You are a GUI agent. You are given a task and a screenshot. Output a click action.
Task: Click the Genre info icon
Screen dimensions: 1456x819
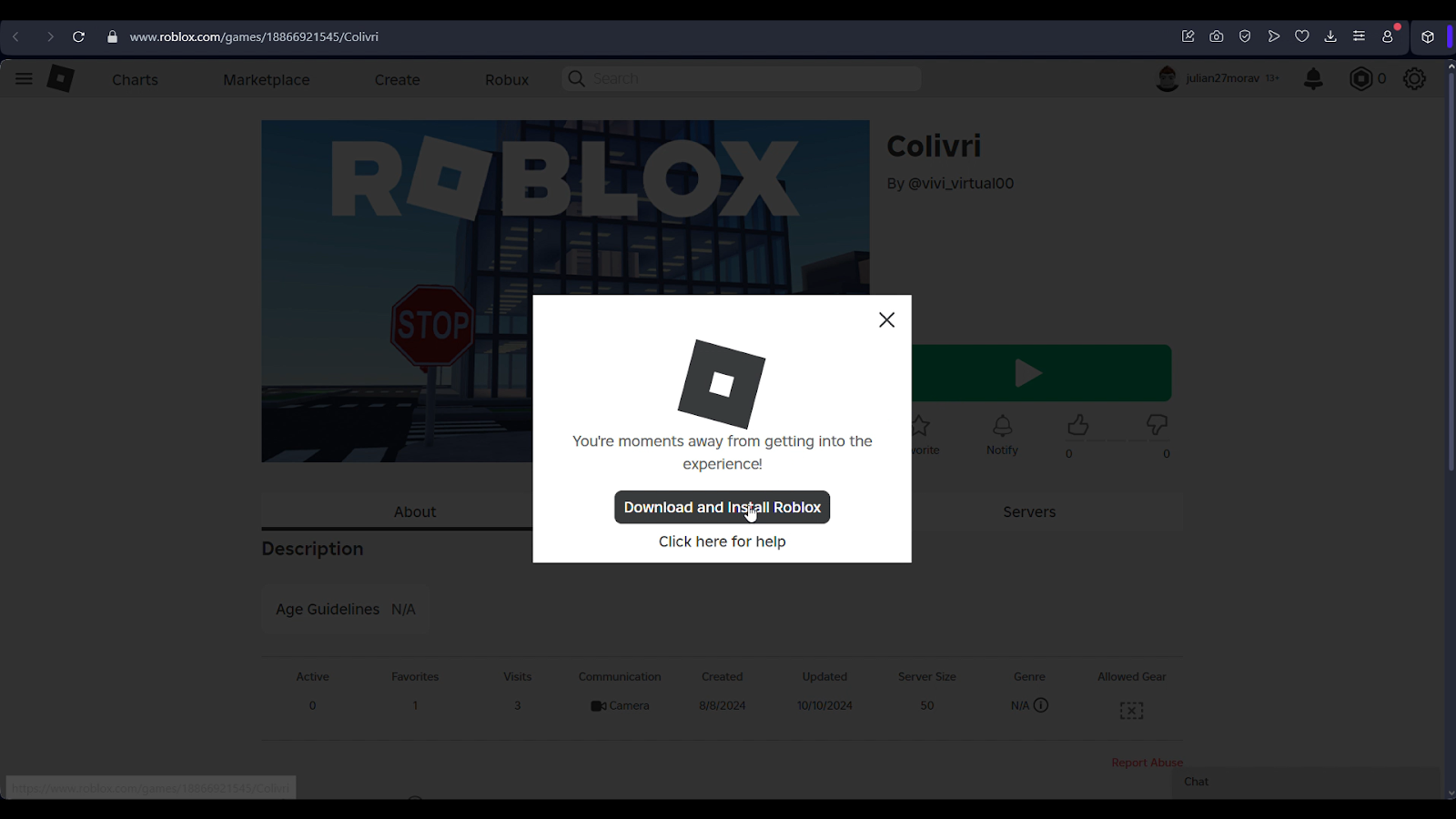[1041, 705]
